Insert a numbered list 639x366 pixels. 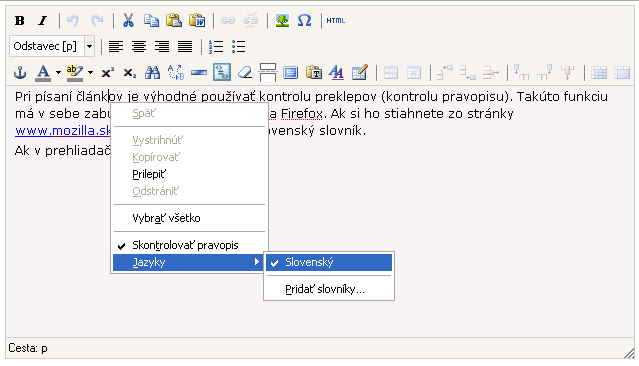[x=216, y=46]
